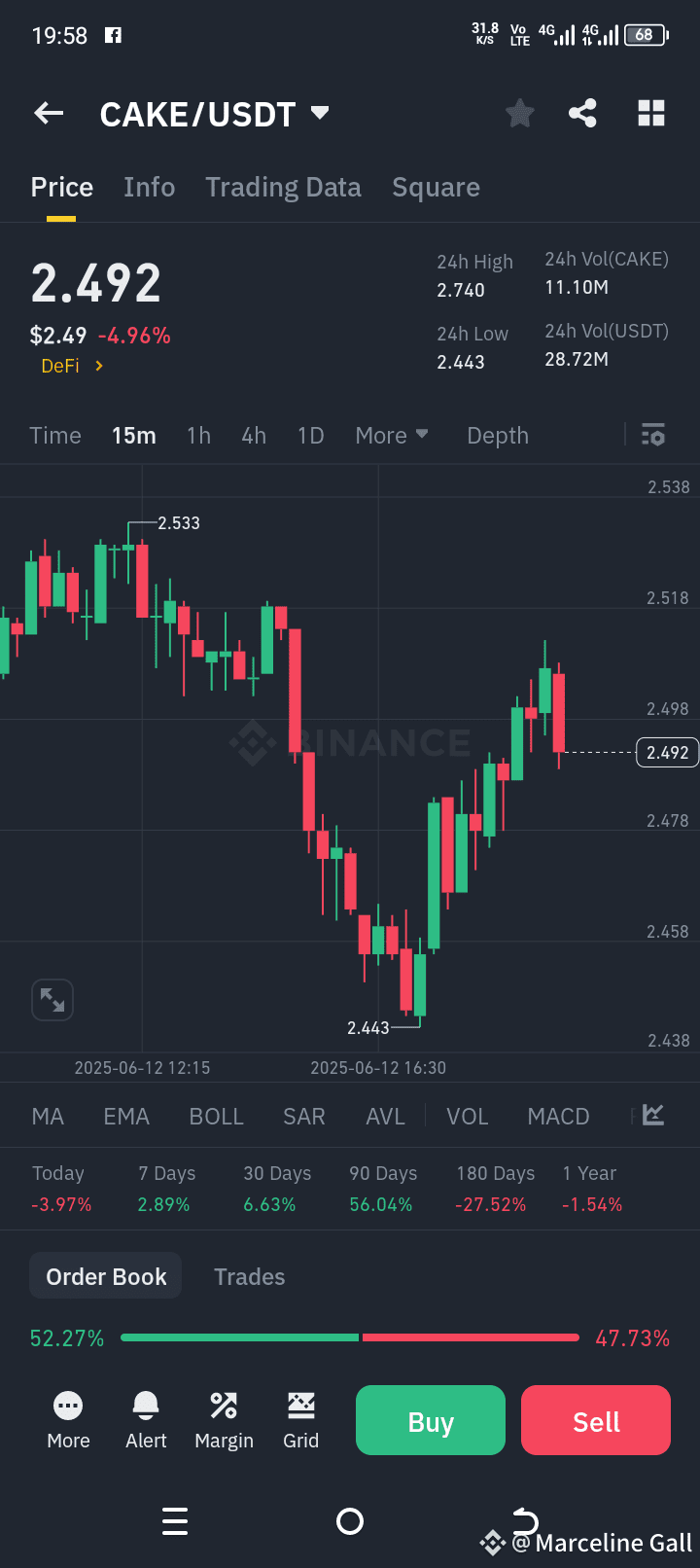This screenshot has height=1568, width=700.
Task: Open Grid trading icon
Action: (301, 1419)
